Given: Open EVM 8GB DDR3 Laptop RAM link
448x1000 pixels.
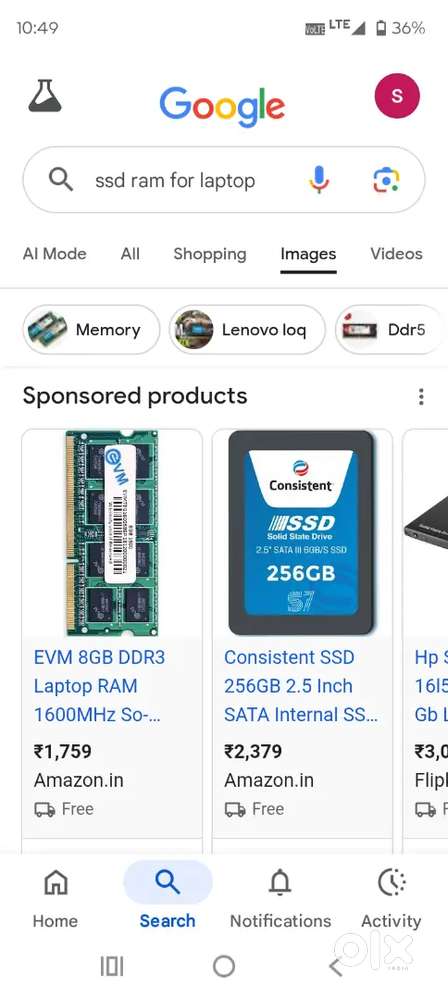Looking at the screenshot, I should [x=99, y=686].
